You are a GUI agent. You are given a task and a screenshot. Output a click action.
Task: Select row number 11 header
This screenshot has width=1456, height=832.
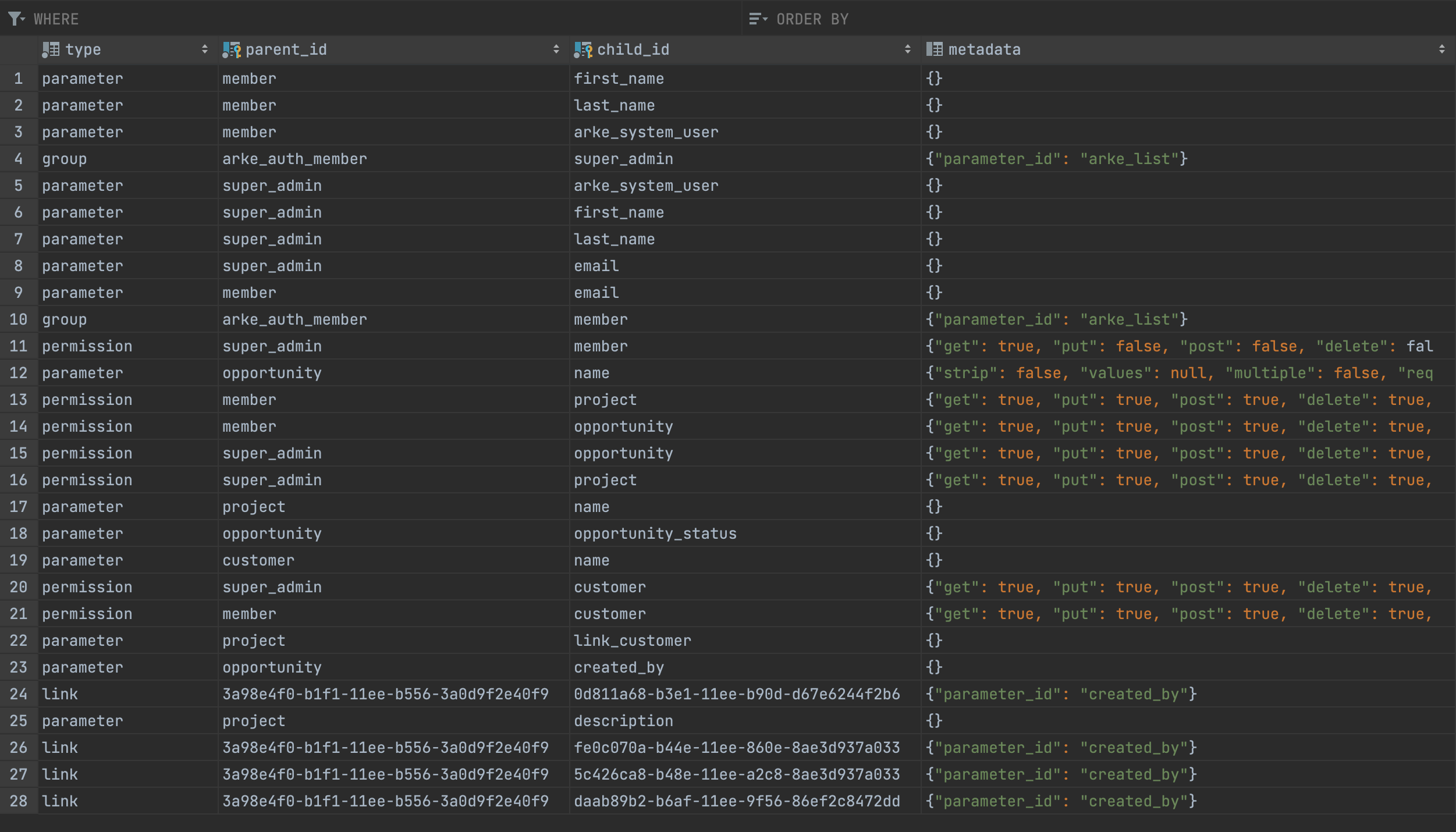coord(19,346)
